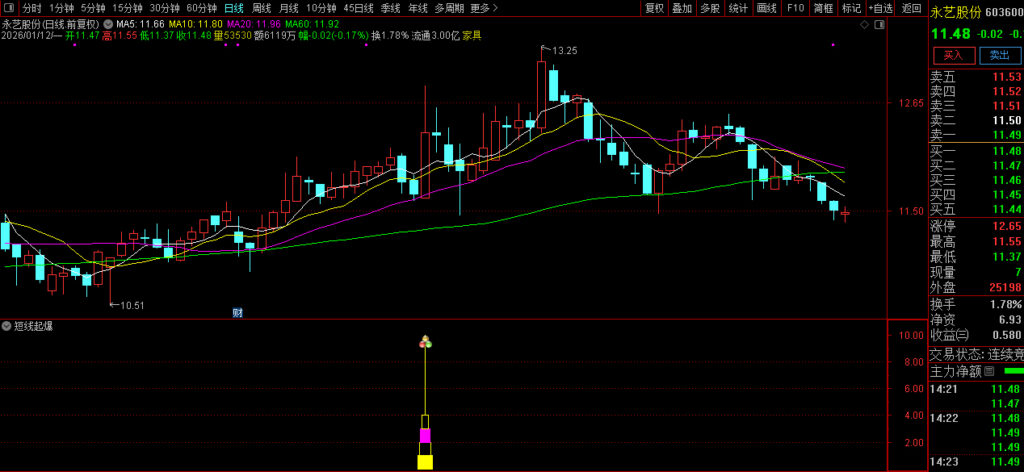Toggle the left sidebar panel icon

pyautogui.click(x=9, y=7)
